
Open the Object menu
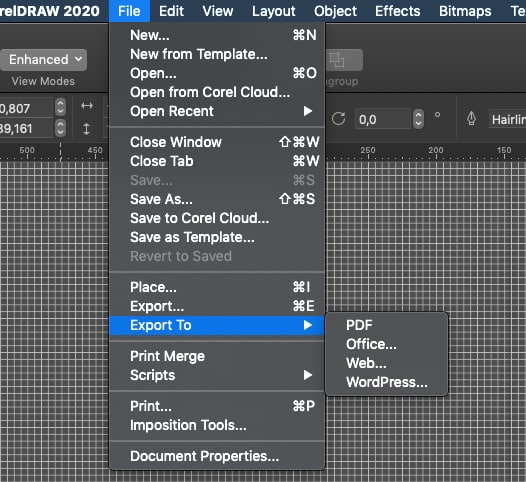tap(335, 11)
